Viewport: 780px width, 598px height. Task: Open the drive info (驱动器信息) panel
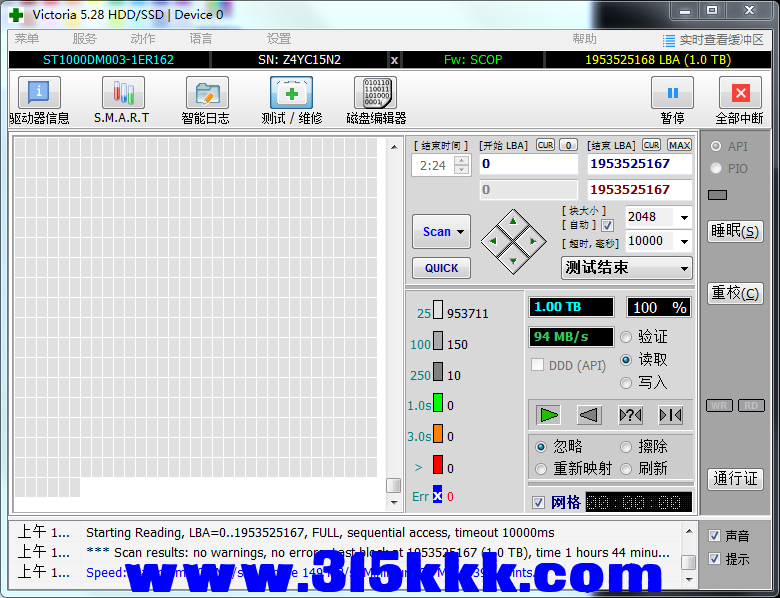point(39,93)
